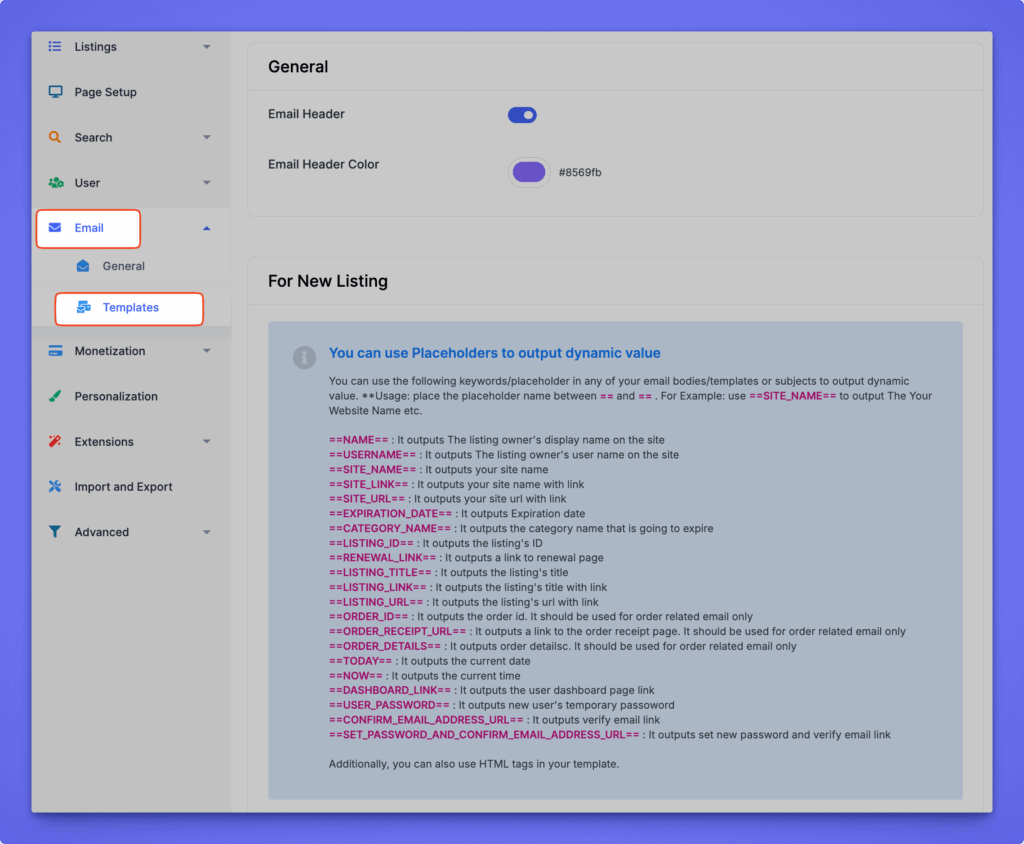This screenshot has height=844, width=1024.
Task: Click the Page Setup monitor icon
Action: (x=55, y=92)
